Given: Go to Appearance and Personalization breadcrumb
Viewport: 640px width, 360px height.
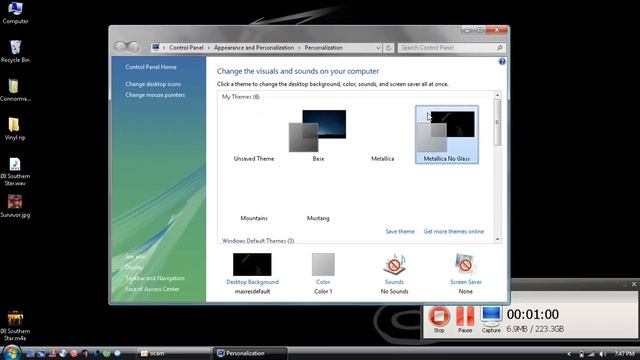Looking at the screenshot, I should click(x=254, y=48).
